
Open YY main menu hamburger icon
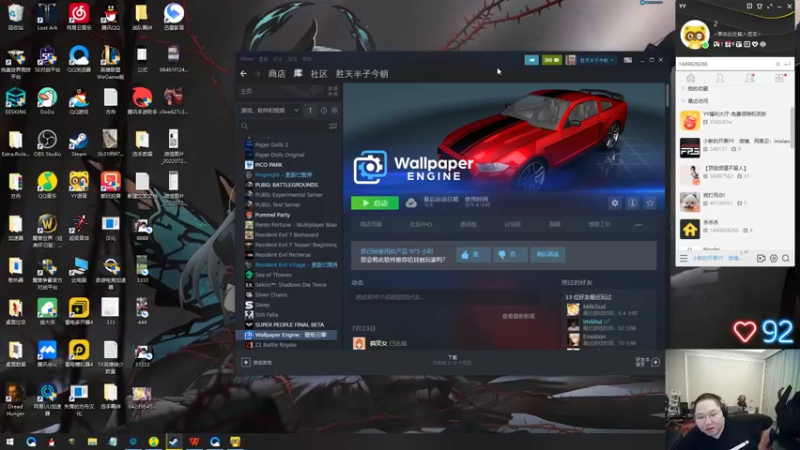coord(684,258)
